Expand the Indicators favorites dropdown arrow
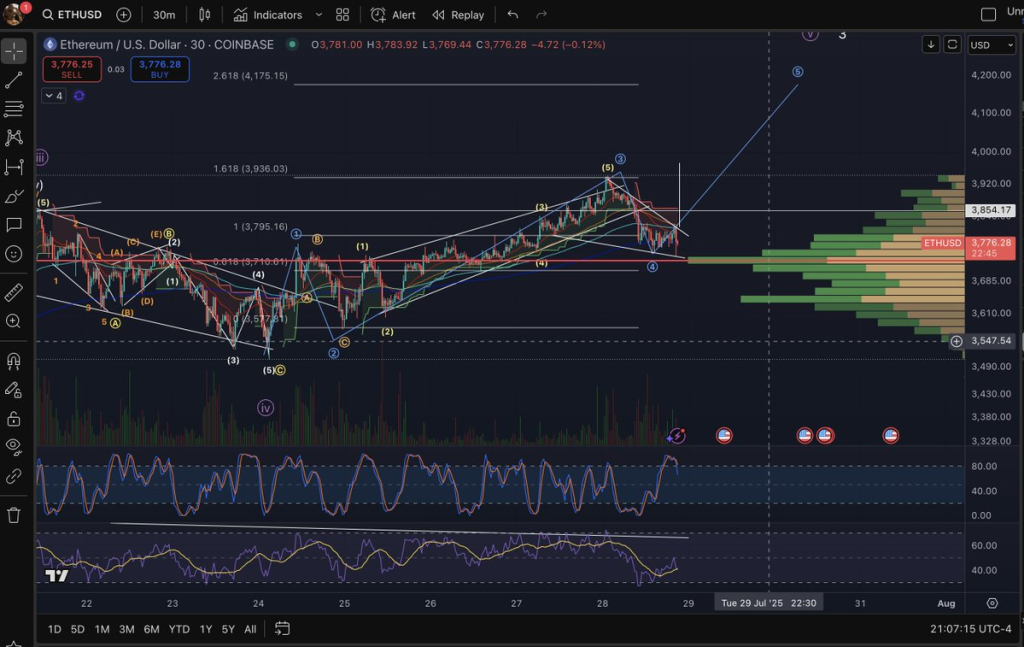The height and width of the screenshot is (647, 1024). tap(318, 15)
